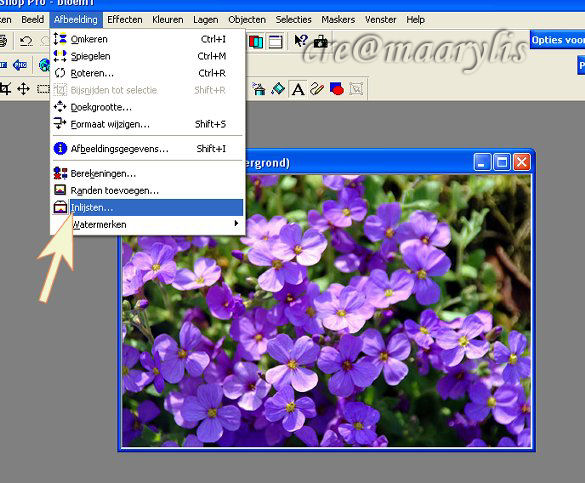Click the Opties voor panel header
The width and height of the screenshot is (585, 483).
pyautogui.click(x=557, y=40)
